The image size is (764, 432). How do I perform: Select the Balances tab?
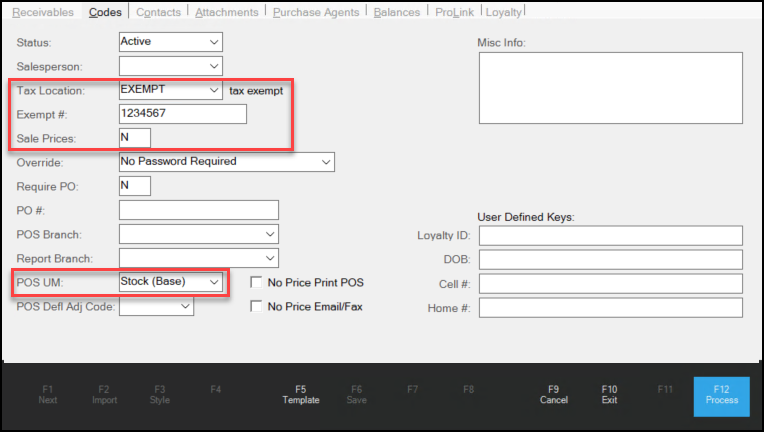397,12
